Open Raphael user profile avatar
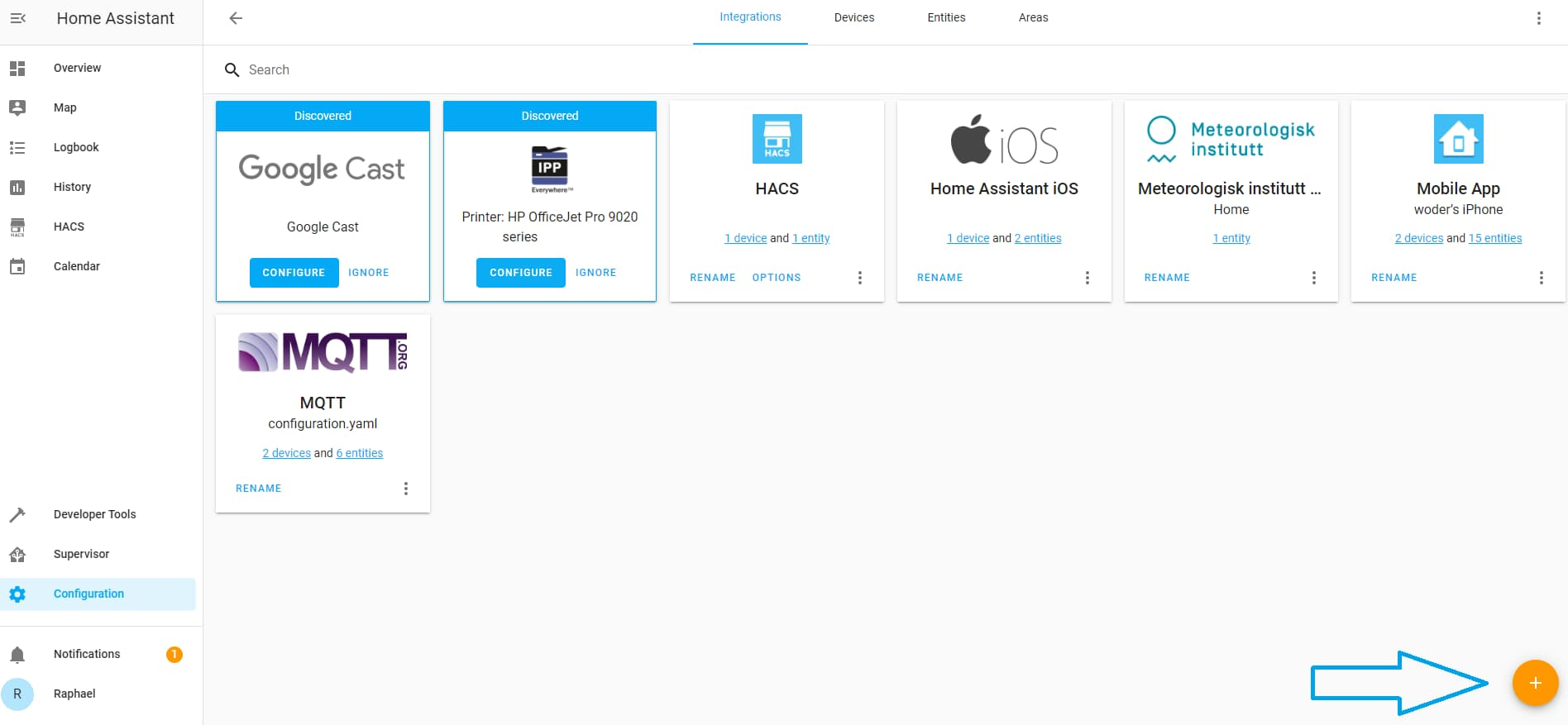The image size is (1568, 725). [x=17, y=694]
